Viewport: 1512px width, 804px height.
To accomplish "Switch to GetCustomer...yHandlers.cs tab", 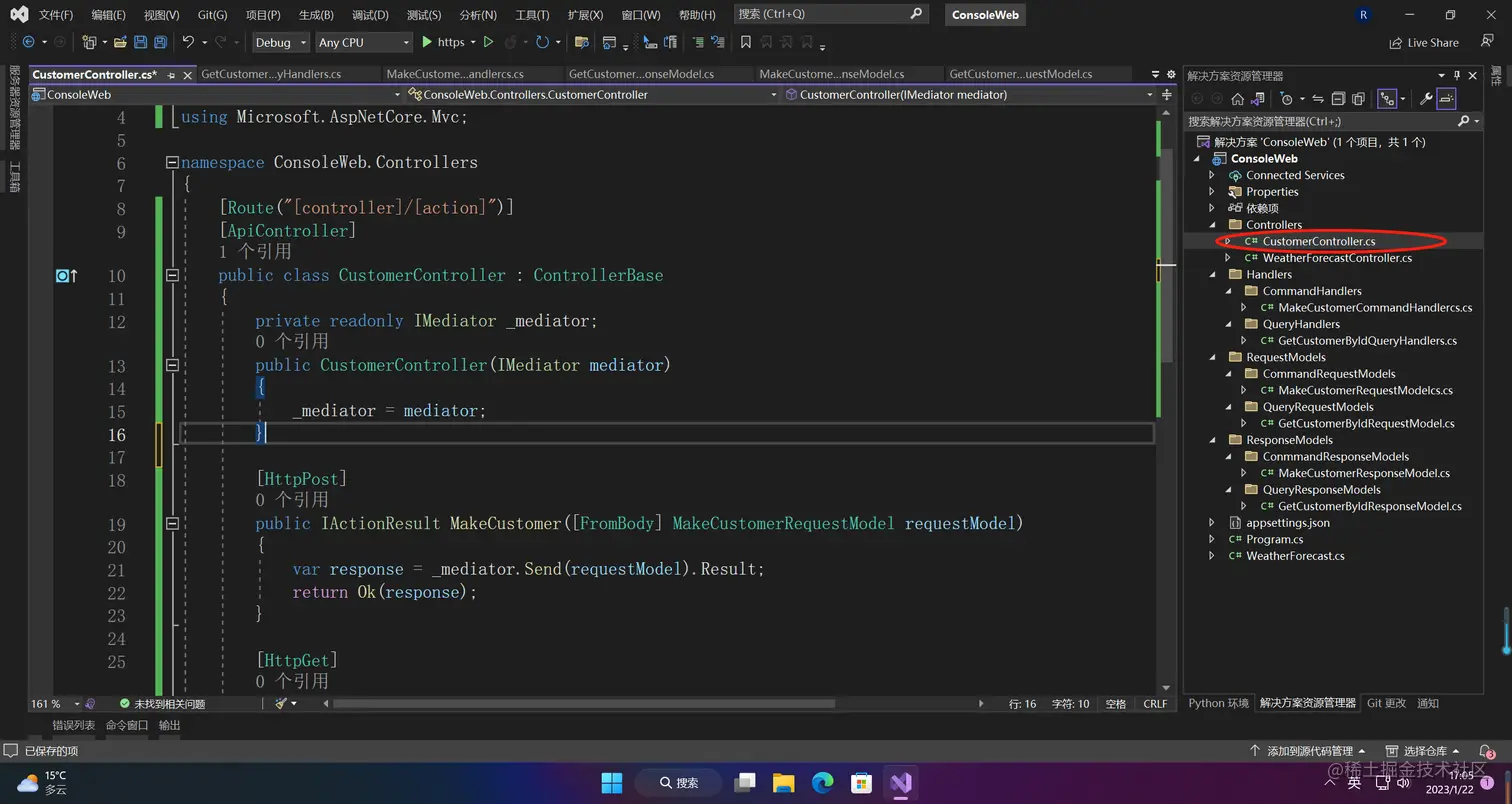I will (271, 74).
